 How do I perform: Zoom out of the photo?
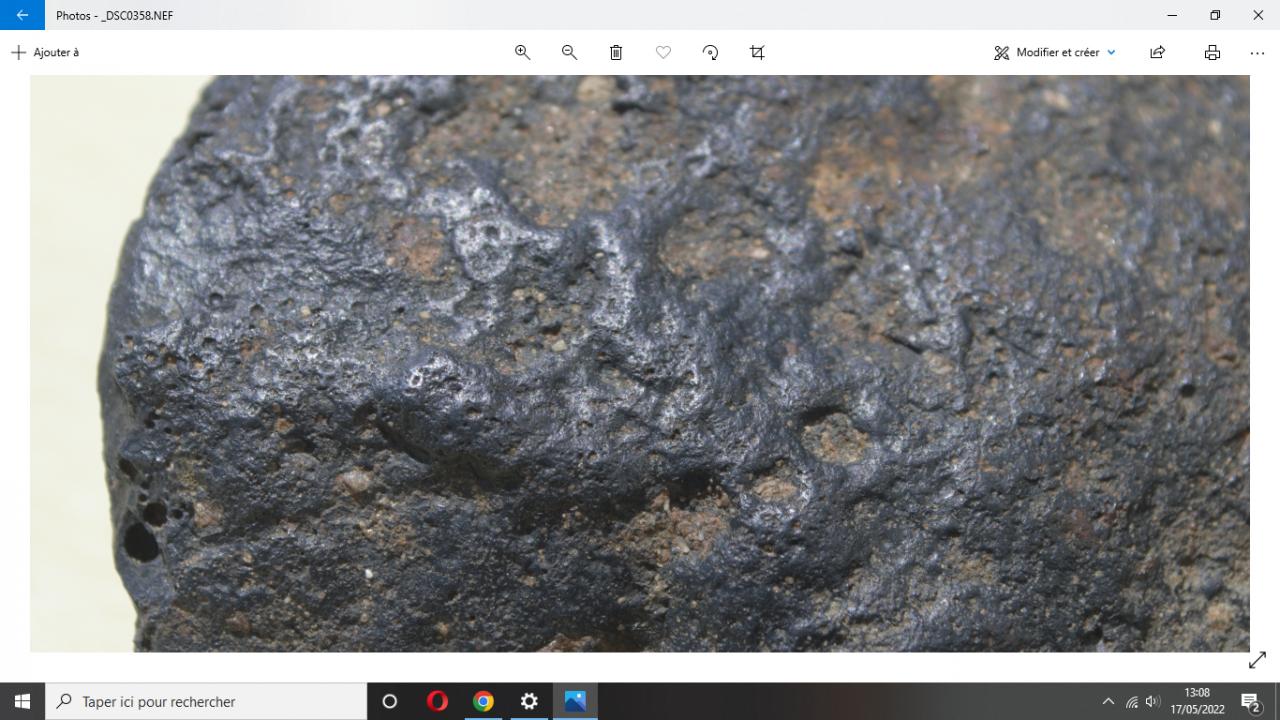(569, 52)
